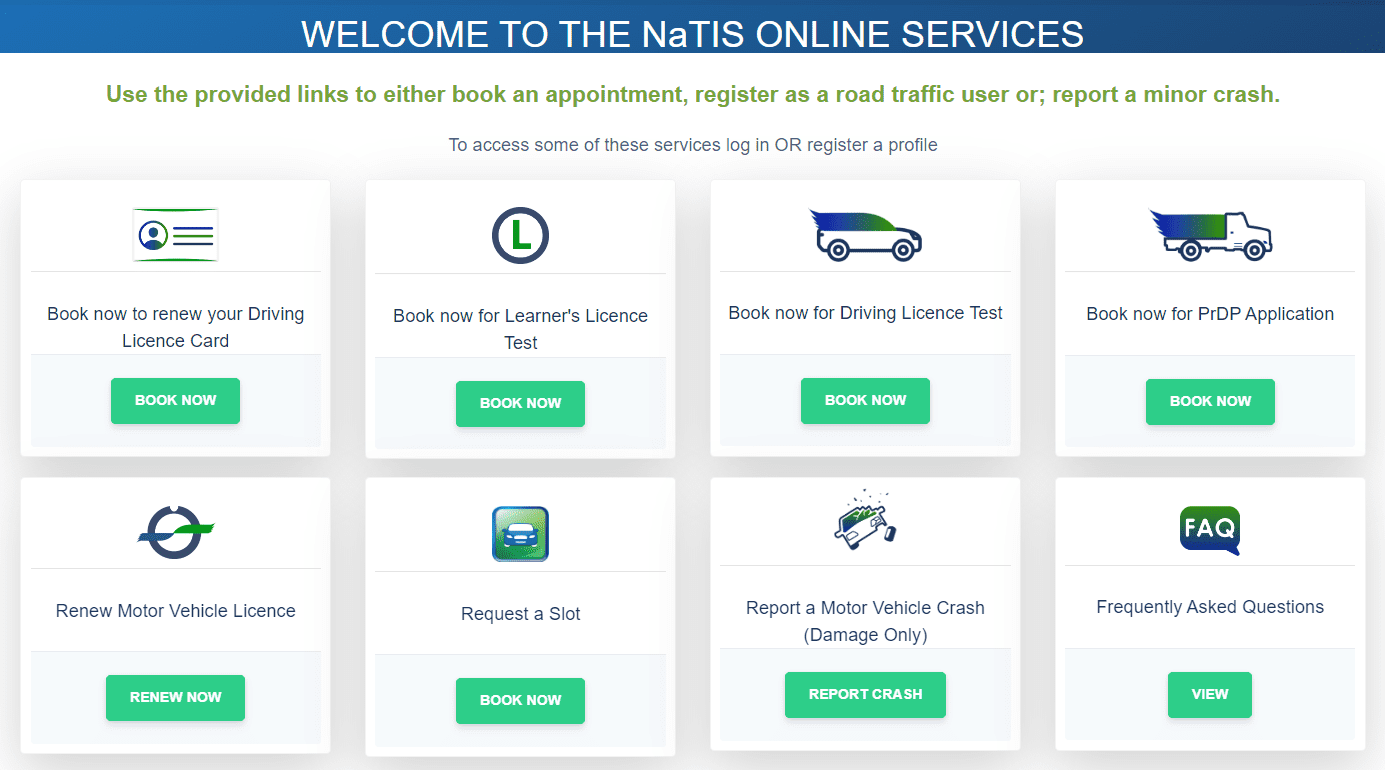Click the 'Welcome to the NaTIS Online Services' heading

[x=692, y=34]
